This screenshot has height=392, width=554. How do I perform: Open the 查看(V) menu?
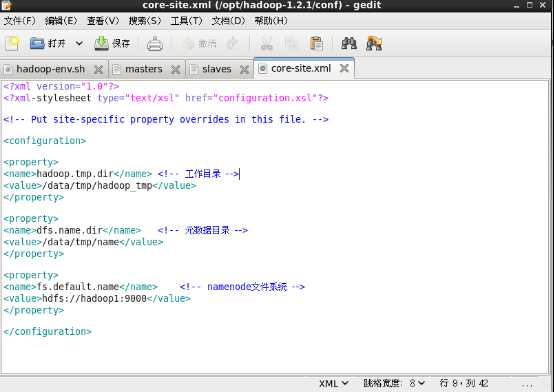[x=103, y=21]
